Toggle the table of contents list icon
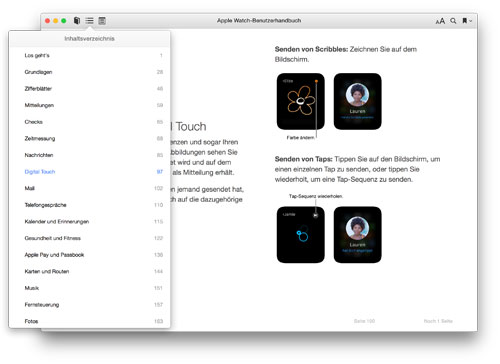500x364 pixels. (89, 21)
